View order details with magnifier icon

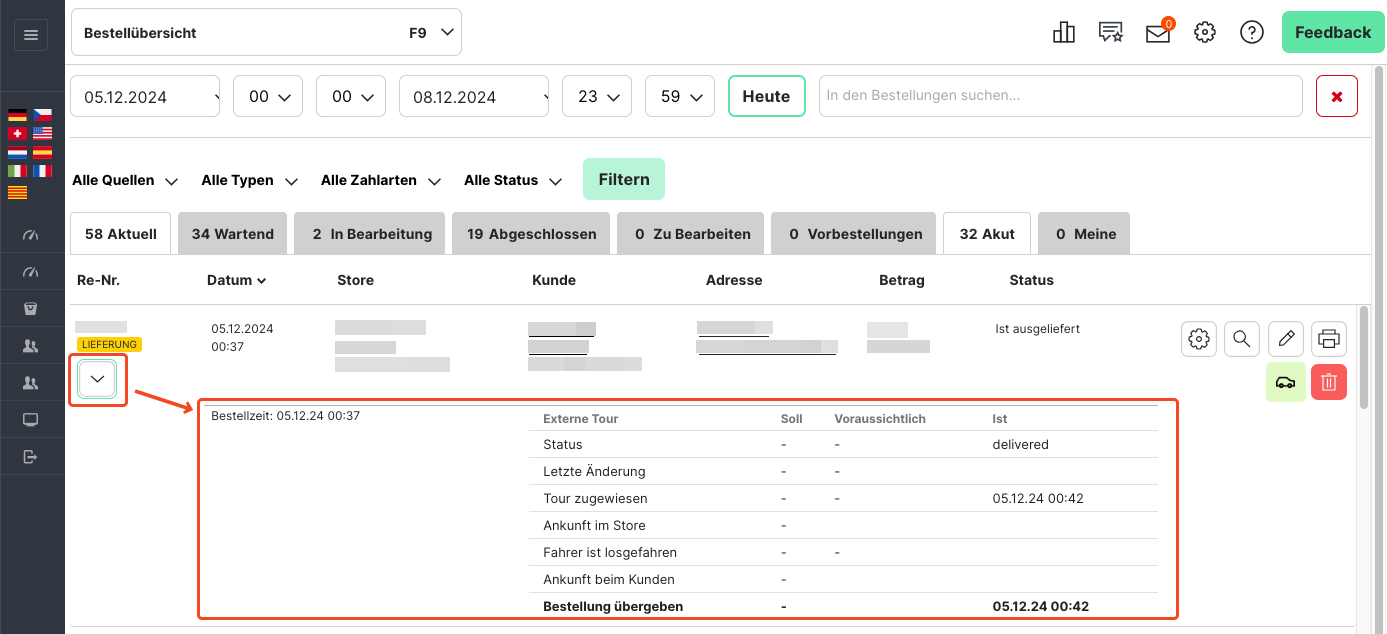point(1241,339)
